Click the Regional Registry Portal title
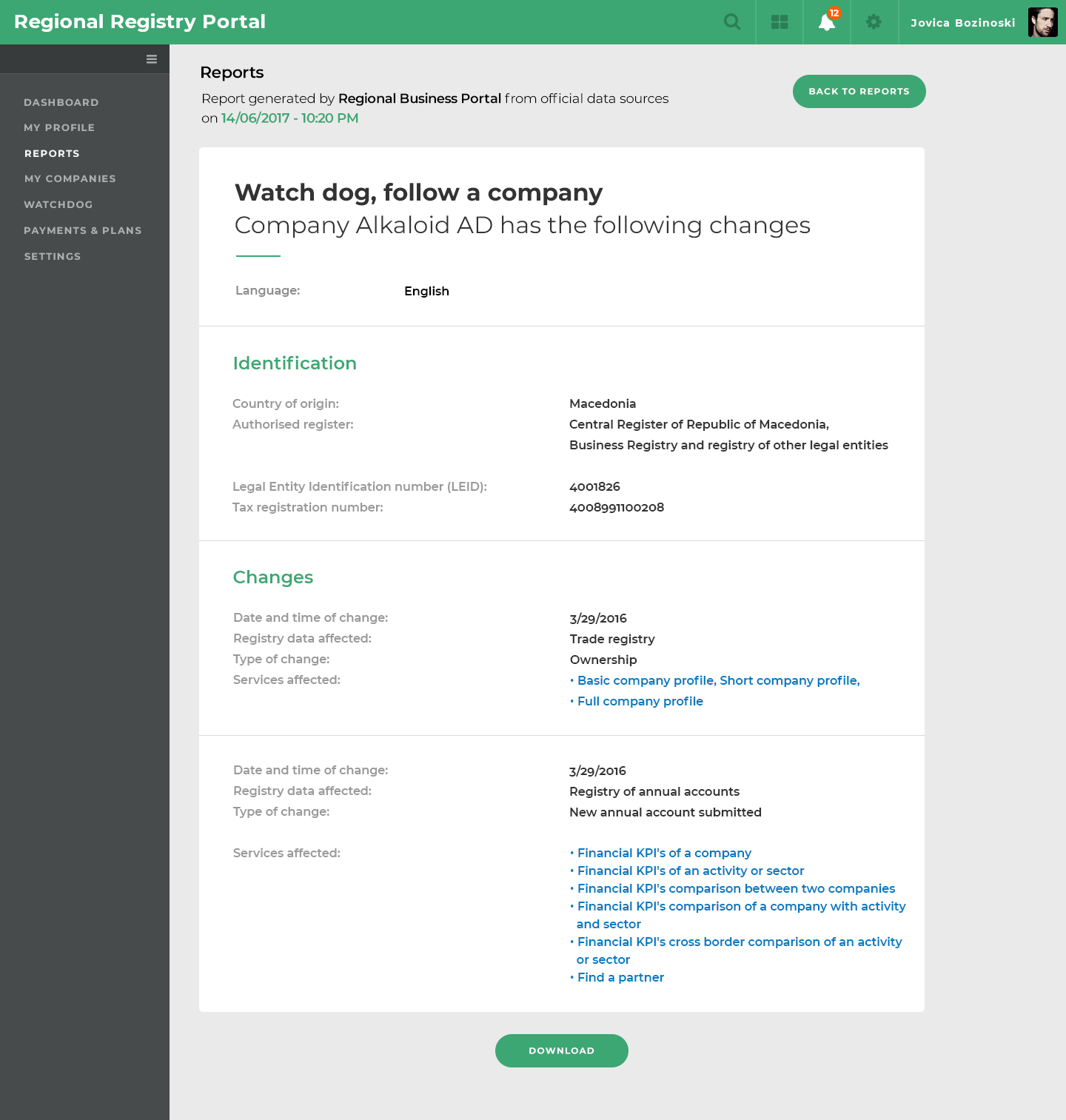Screen dimensions: 1066x1120 pos(140,21)
